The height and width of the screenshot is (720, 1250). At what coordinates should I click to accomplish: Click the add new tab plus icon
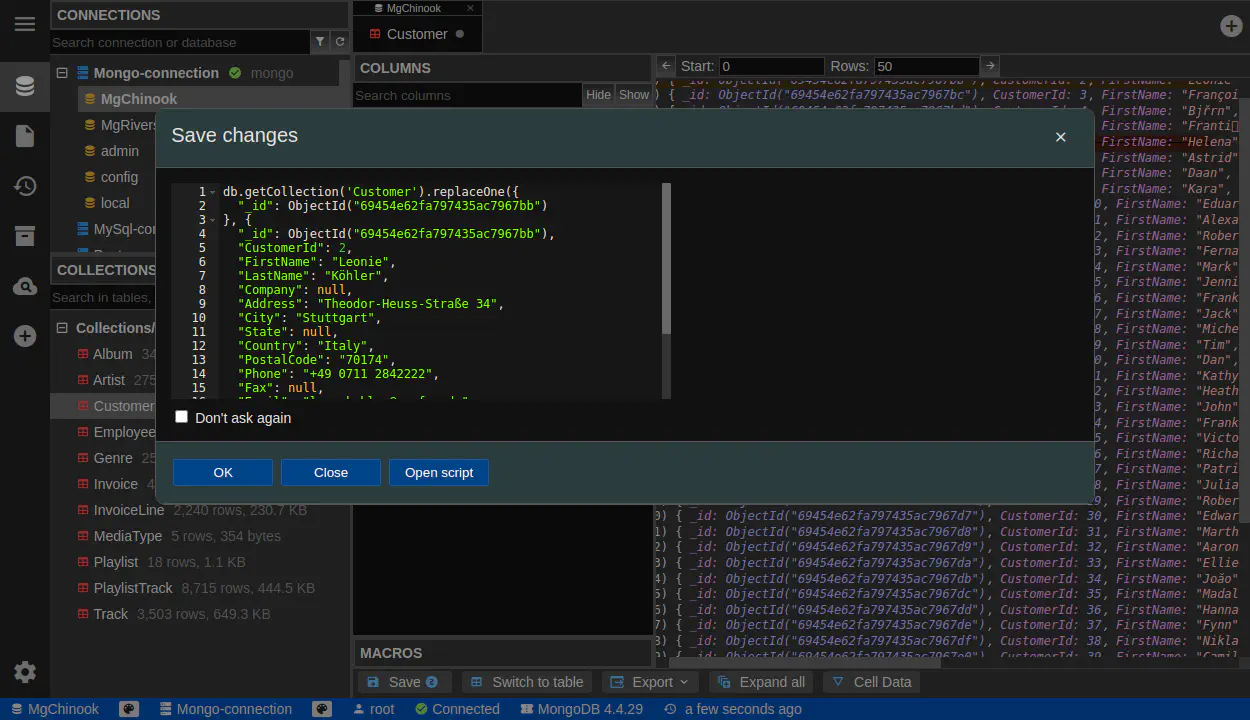tap(1231, 26)
